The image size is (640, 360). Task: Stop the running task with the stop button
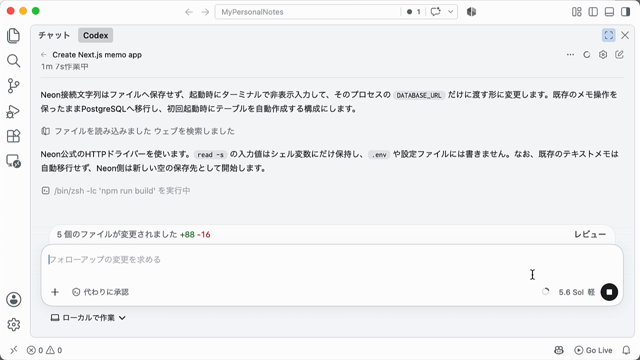coord(609,292)
